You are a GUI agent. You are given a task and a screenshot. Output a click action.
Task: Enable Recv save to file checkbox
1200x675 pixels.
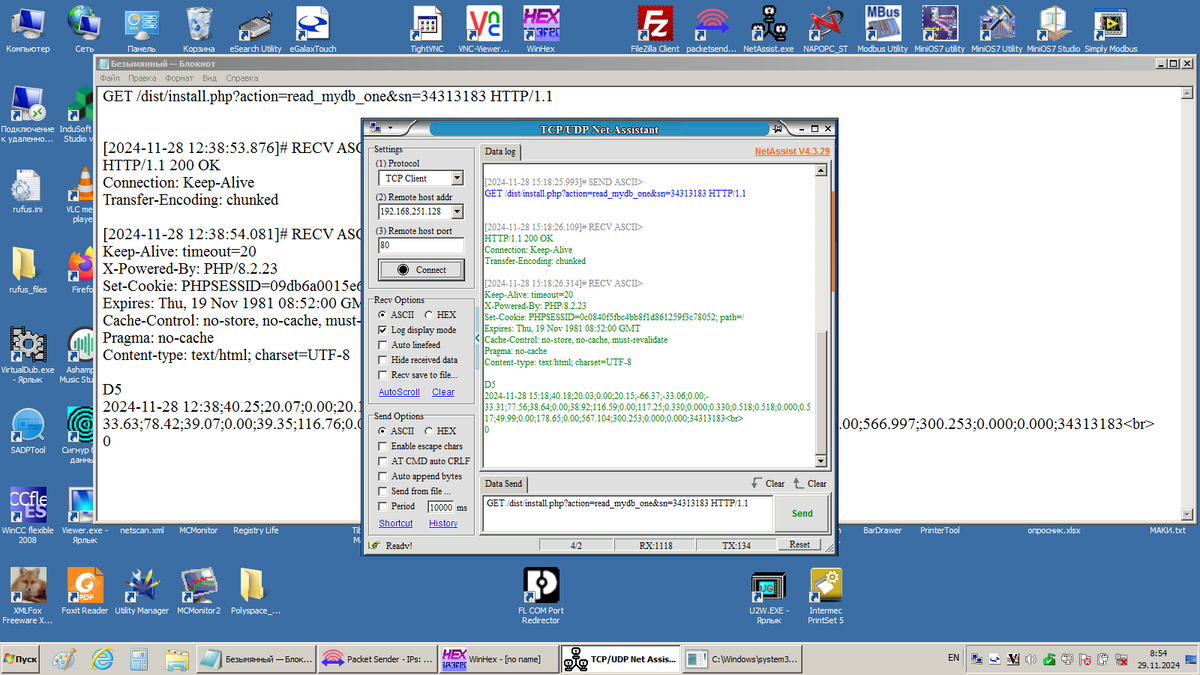[x=384, y=375]
